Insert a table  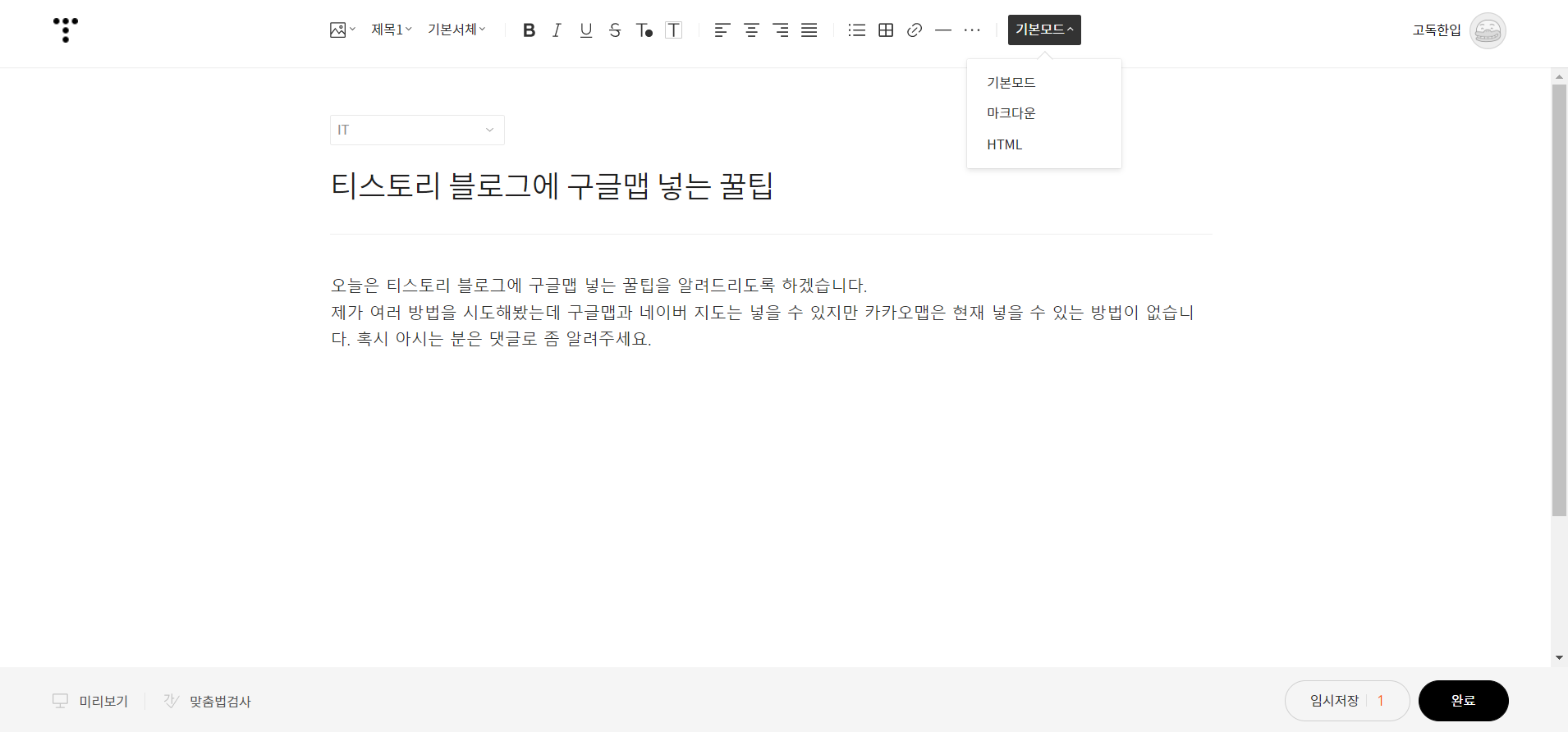point(886,30)
